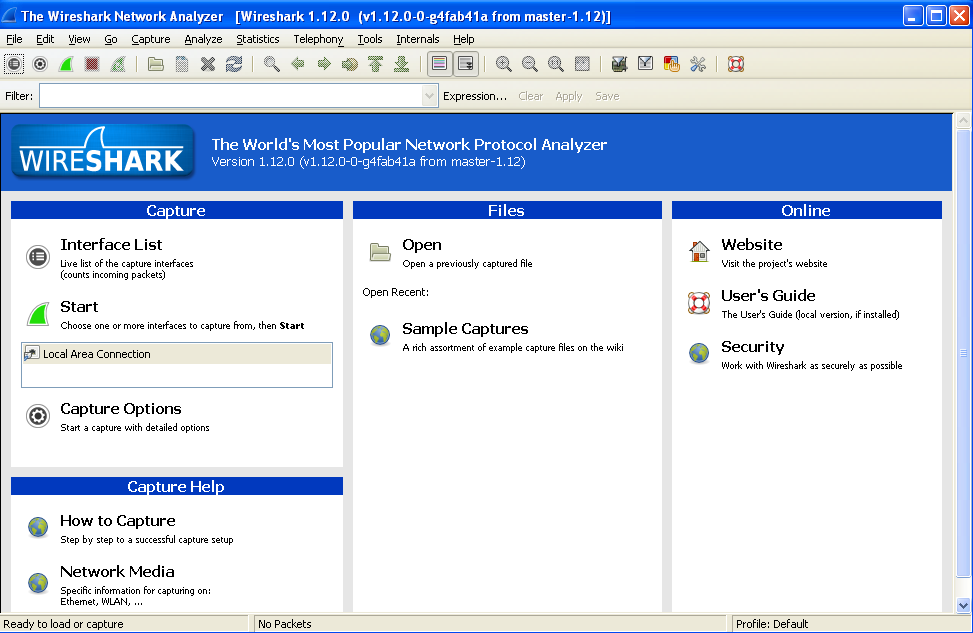Click the Find packet magnifier icon
The image size is (973, 633).
271,64
